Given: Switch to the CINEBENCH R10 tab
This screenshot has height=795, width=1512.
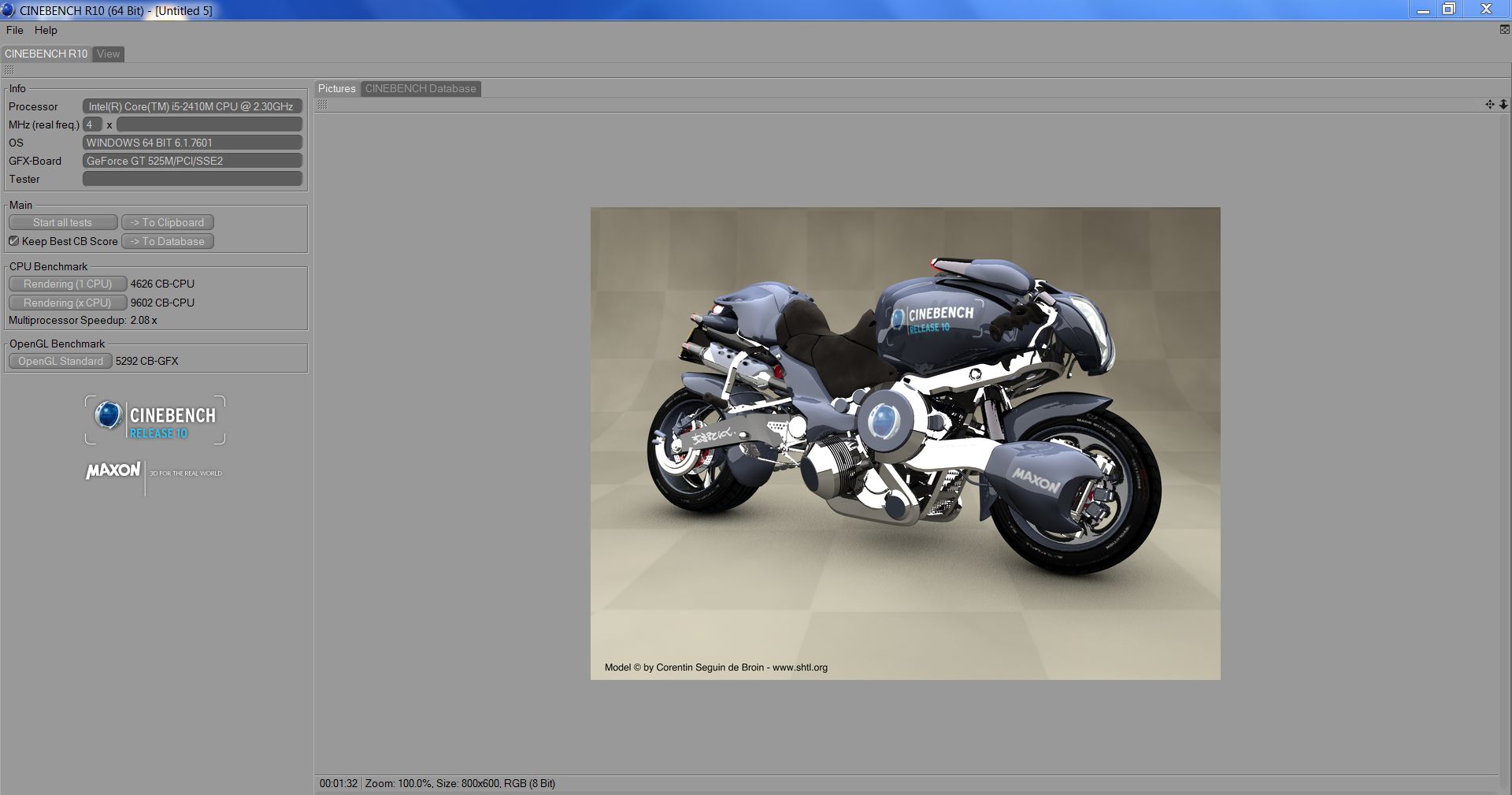Looking at the screenshot, I should tap(46, 54).
